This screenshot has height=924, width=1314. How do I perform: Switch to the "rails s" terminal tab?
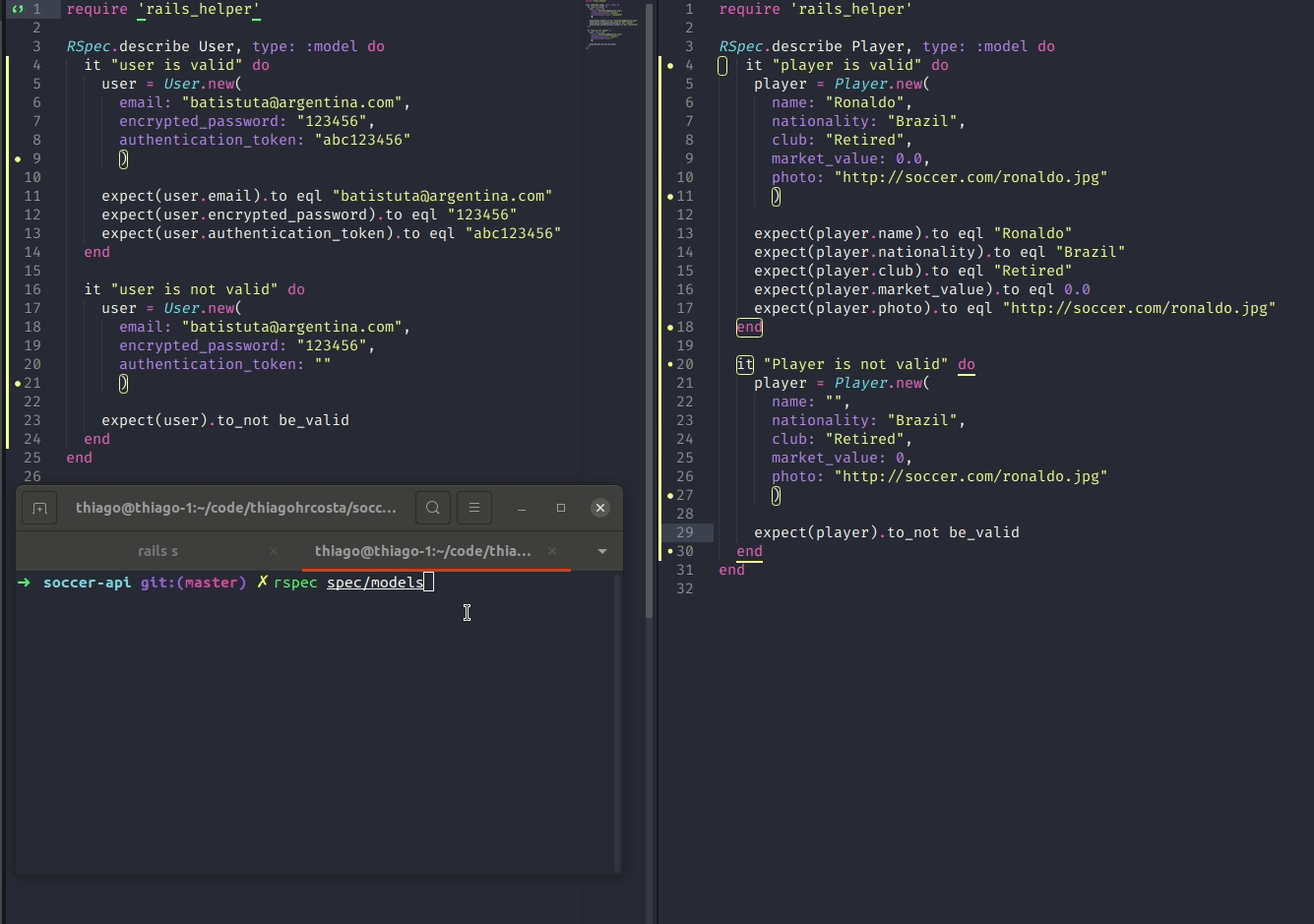pos(157,551)
